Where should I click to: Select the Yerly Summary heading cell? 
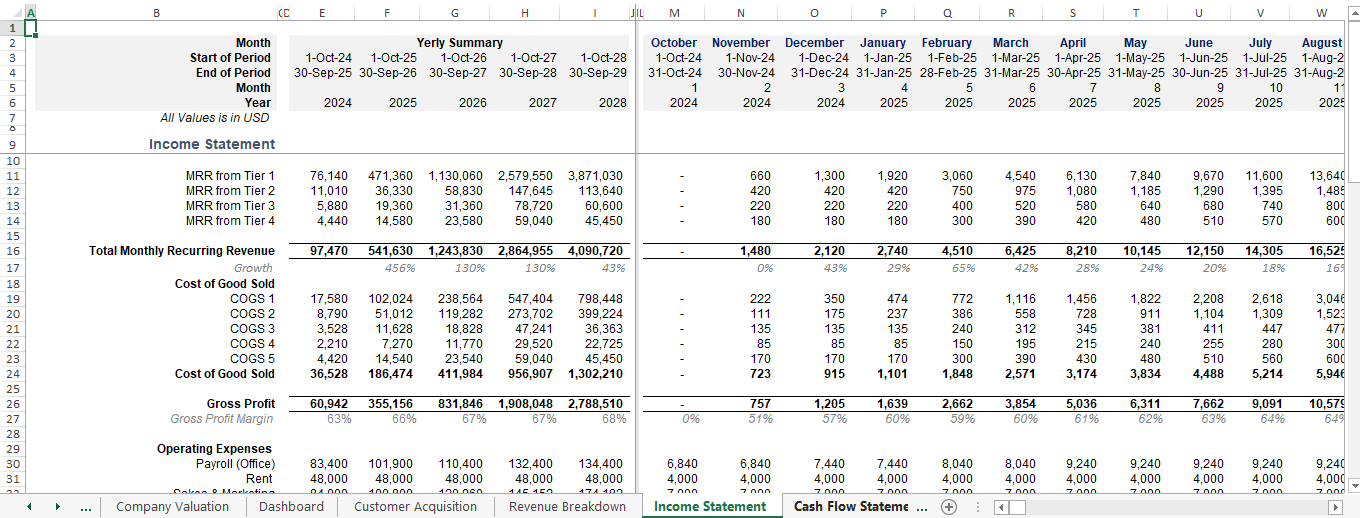(459, 43)
